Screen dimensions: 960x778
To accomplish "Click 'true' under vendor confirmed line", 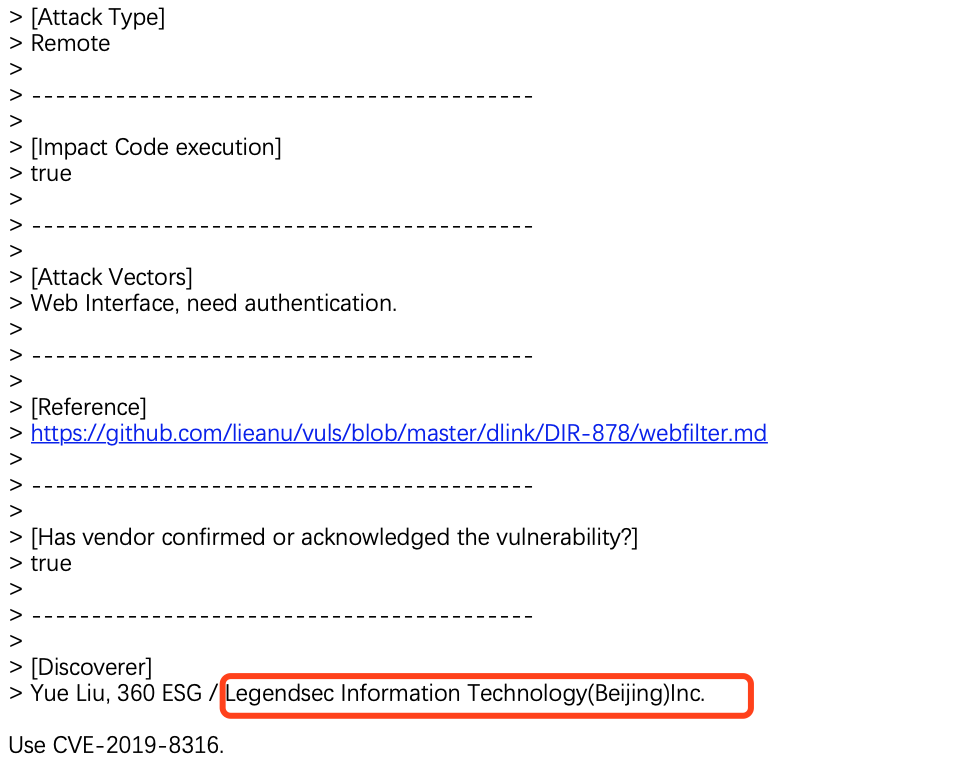I will pyautogui.click(x=51, y=564).
